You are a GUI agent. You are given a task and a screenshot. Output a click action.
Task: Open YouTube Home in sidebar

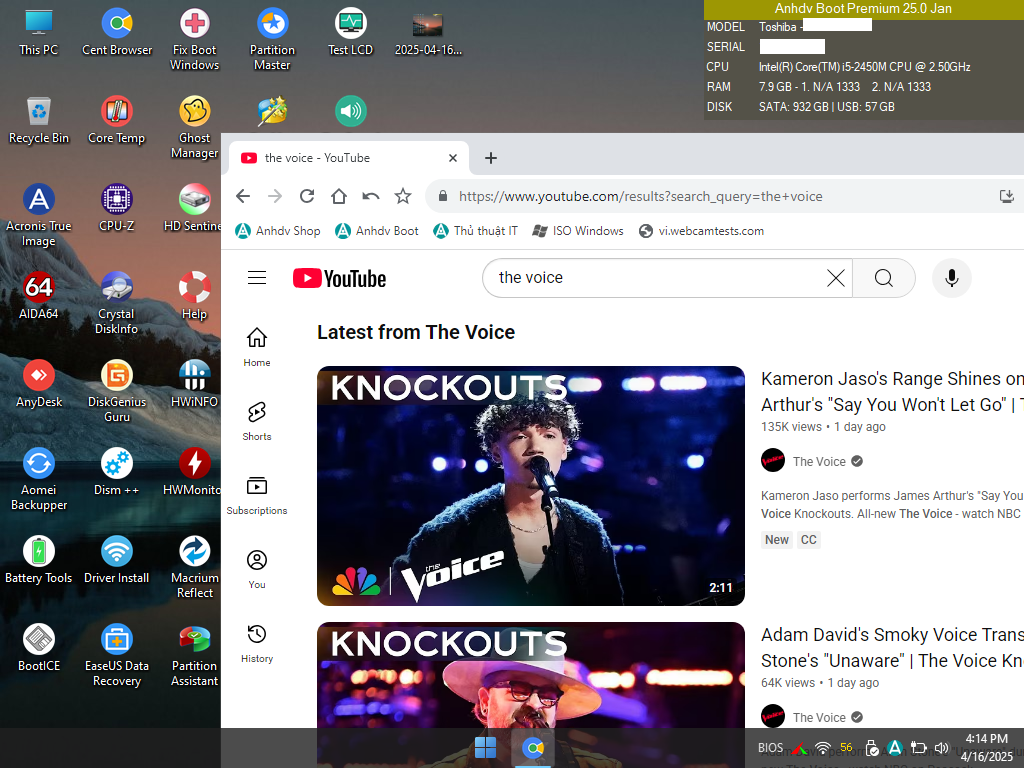[x=257, y=347]
